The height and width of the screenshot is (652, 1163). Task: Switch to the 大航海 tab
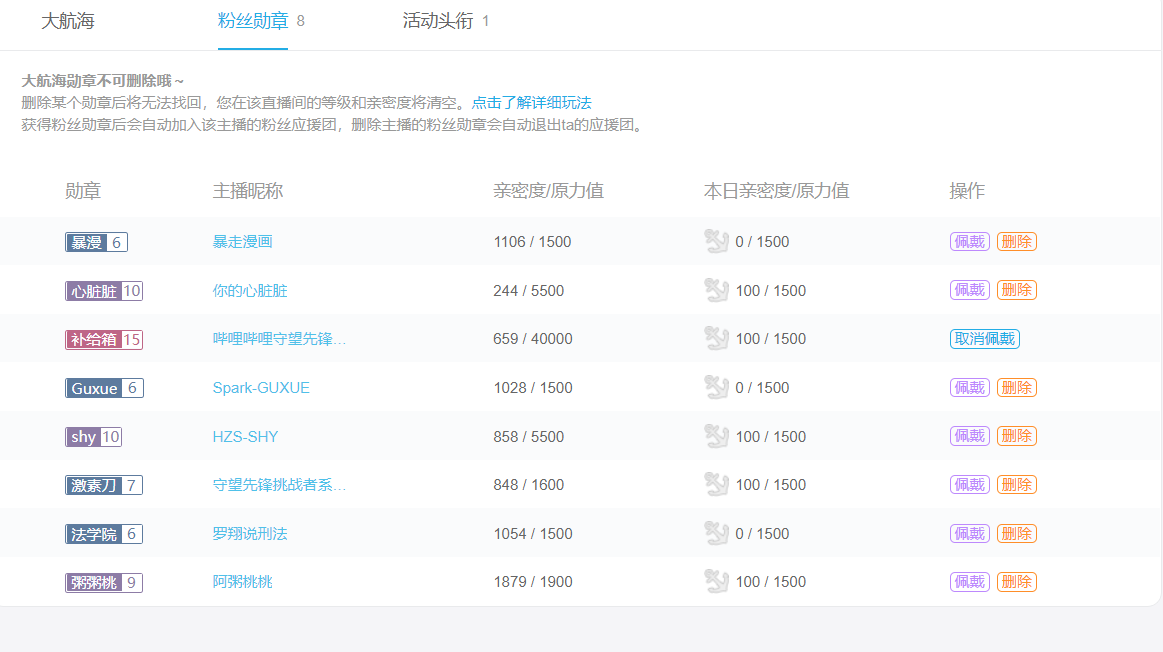(x=65, y=21)
